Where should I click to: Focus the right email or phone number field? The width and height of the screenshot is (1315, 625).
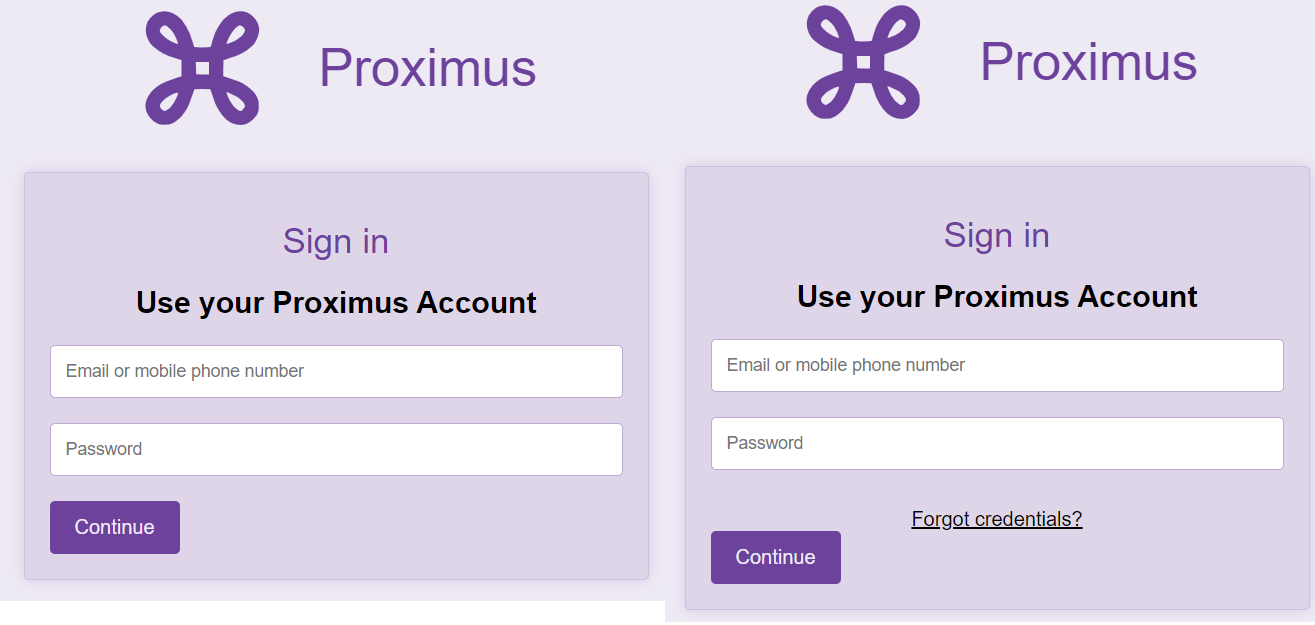click(996, 365)
